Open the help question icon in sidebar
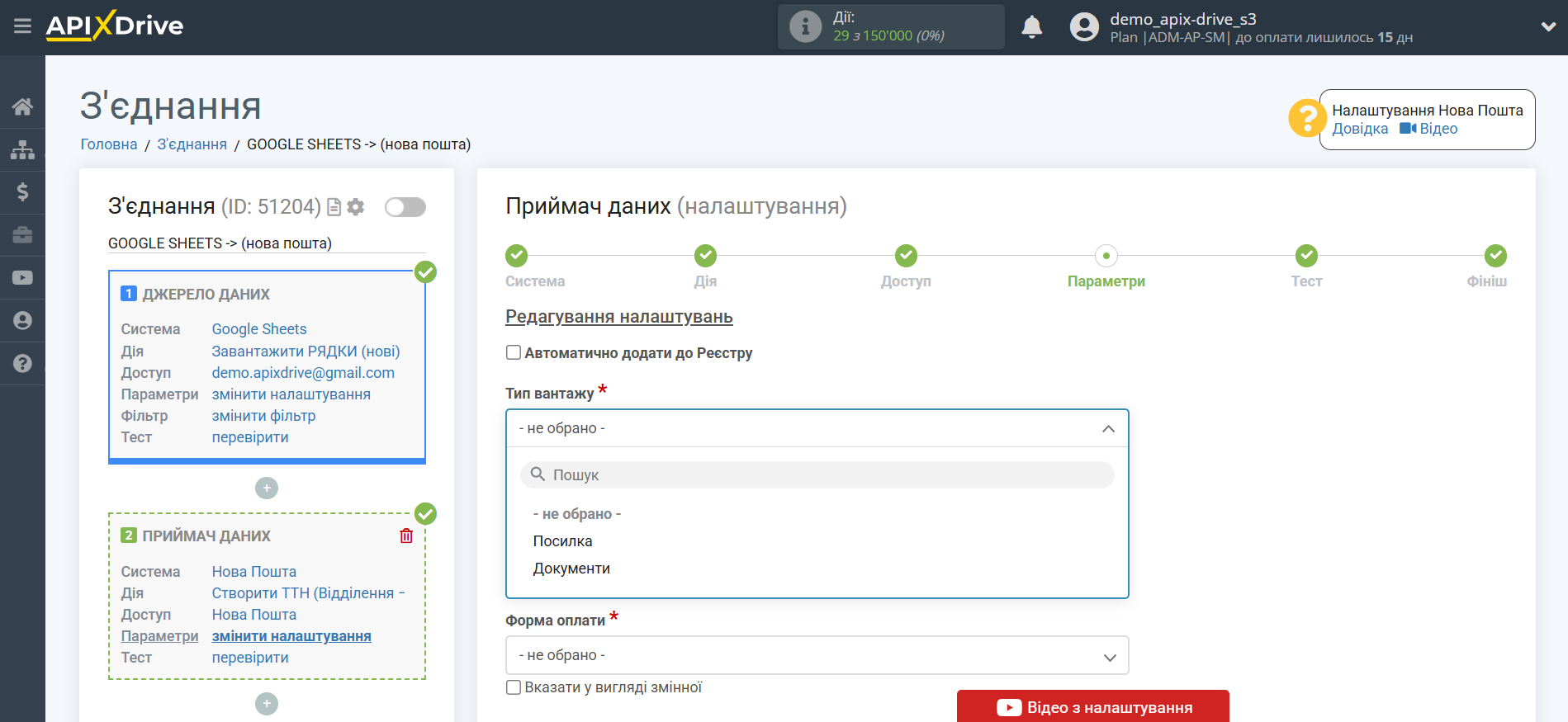 point(22,364)
